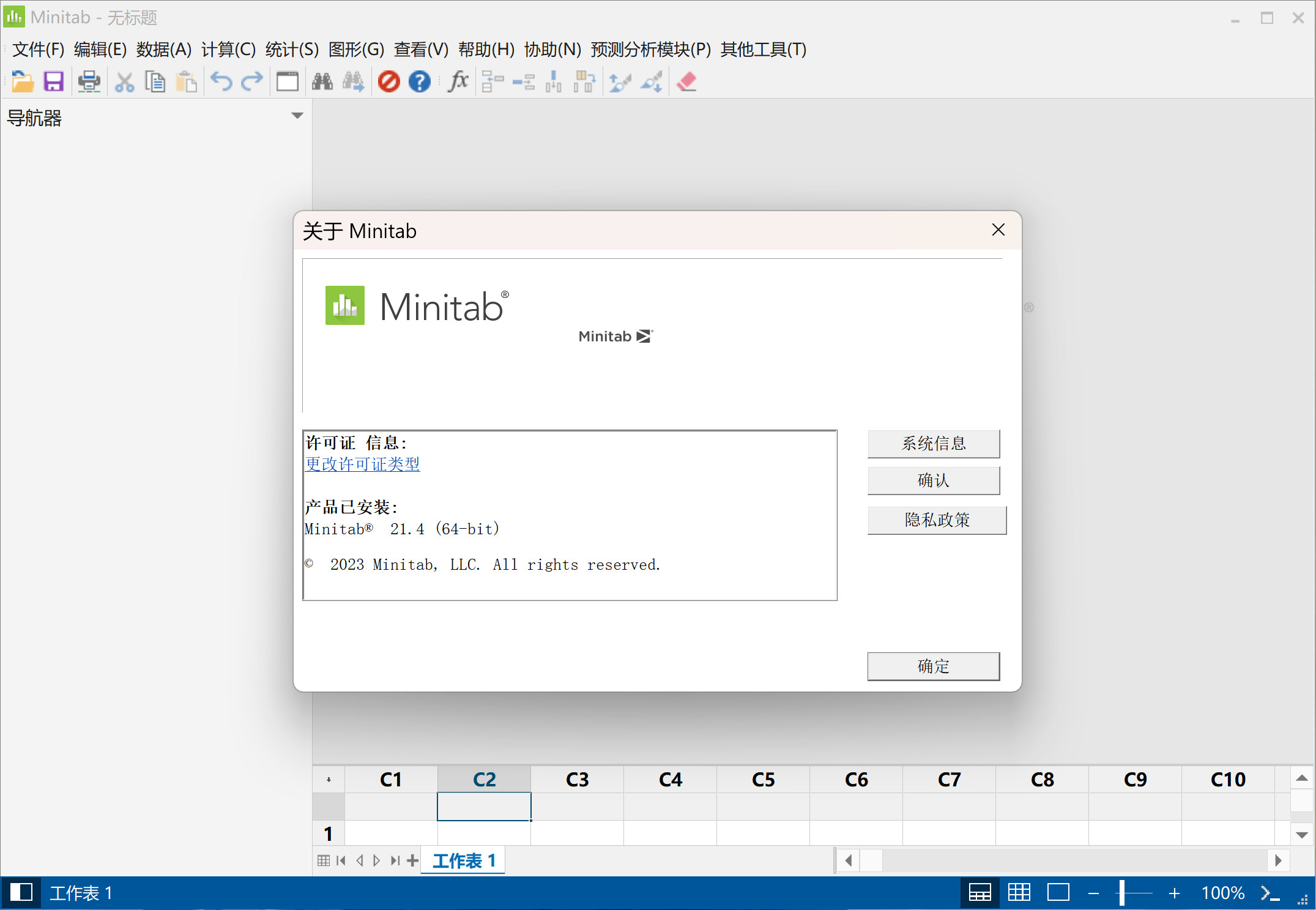
Task: Add a new worksheet with plus icon
Action: tap(412, 861)
